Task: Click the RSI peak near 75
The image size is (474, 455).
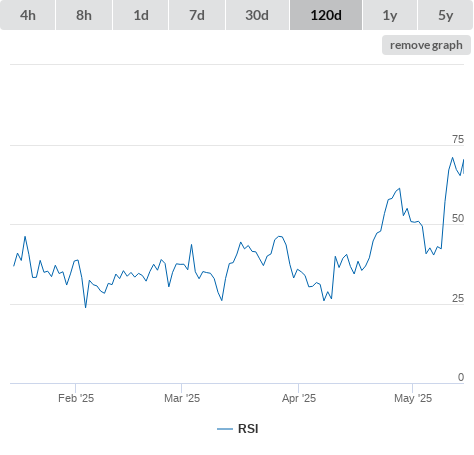Action: tap(452, 158)
